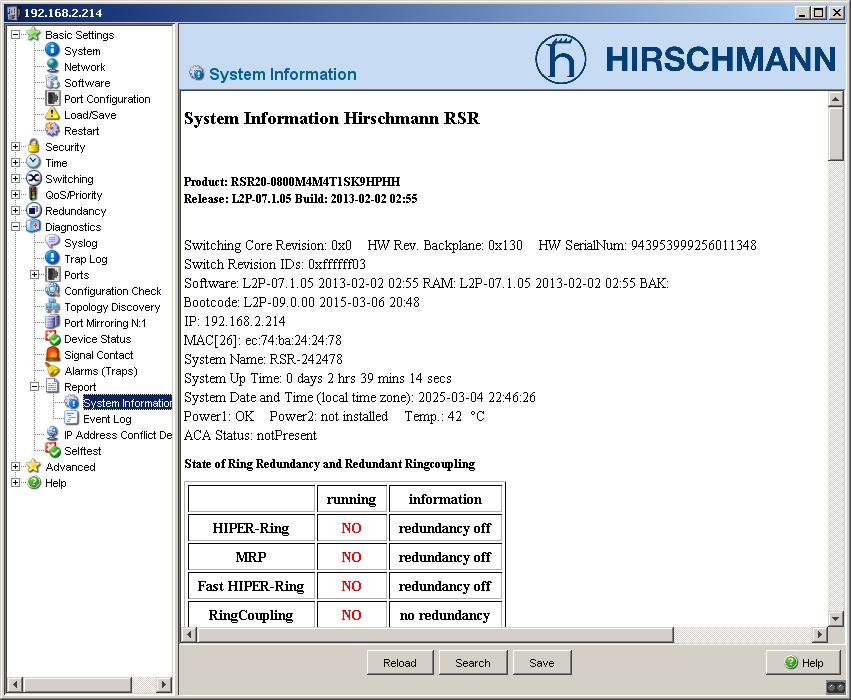Click the Reload button
Image resolution: width=851 pixels, height=700 pixels.
400,663
